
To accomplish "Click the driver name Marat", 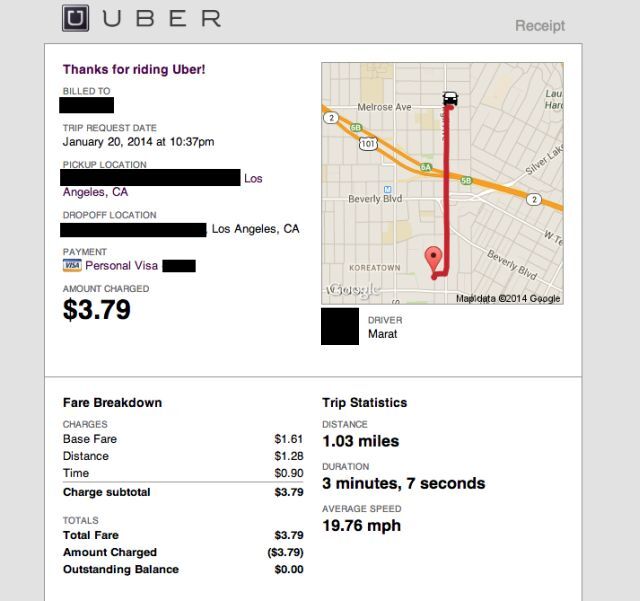I will point(383,334).
